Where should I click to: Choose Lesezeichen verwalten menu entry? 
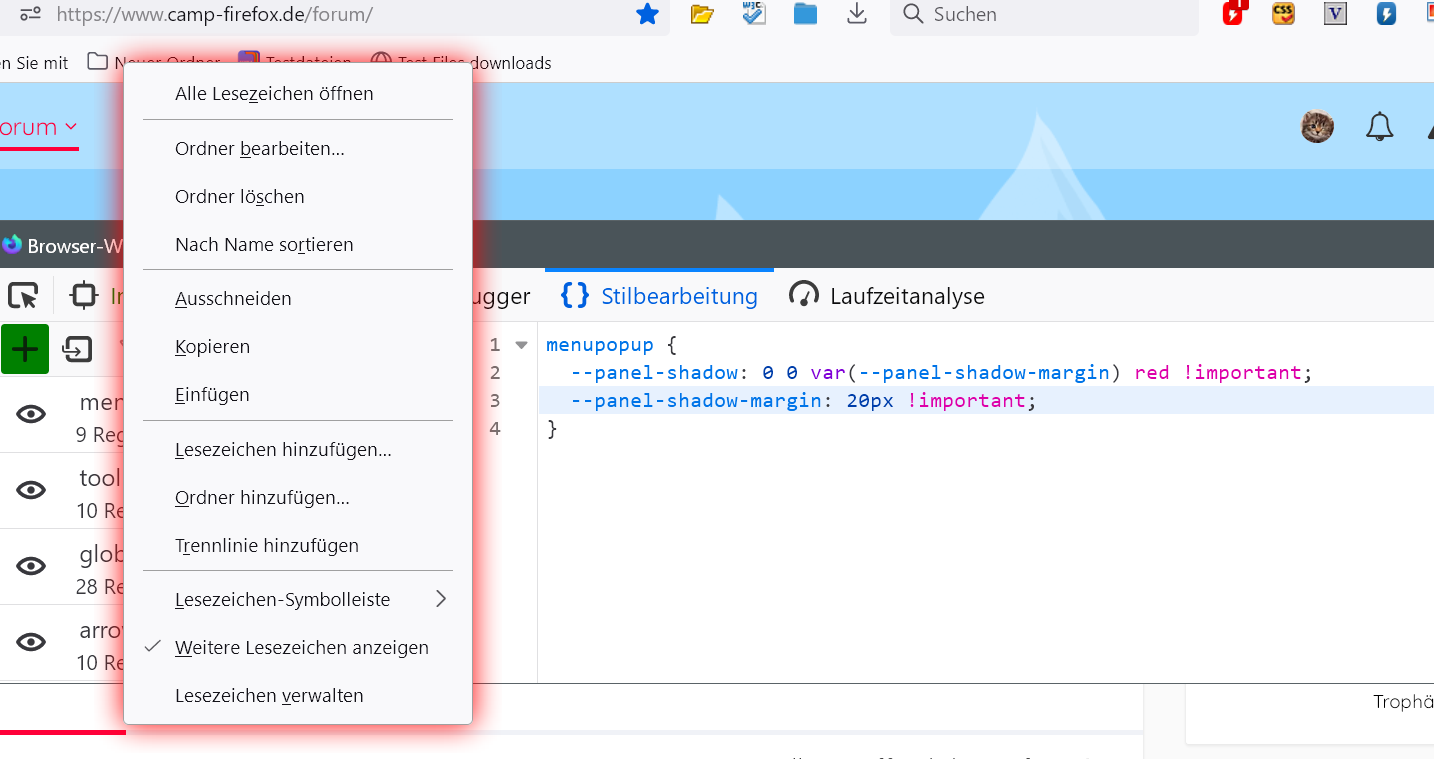269,696
